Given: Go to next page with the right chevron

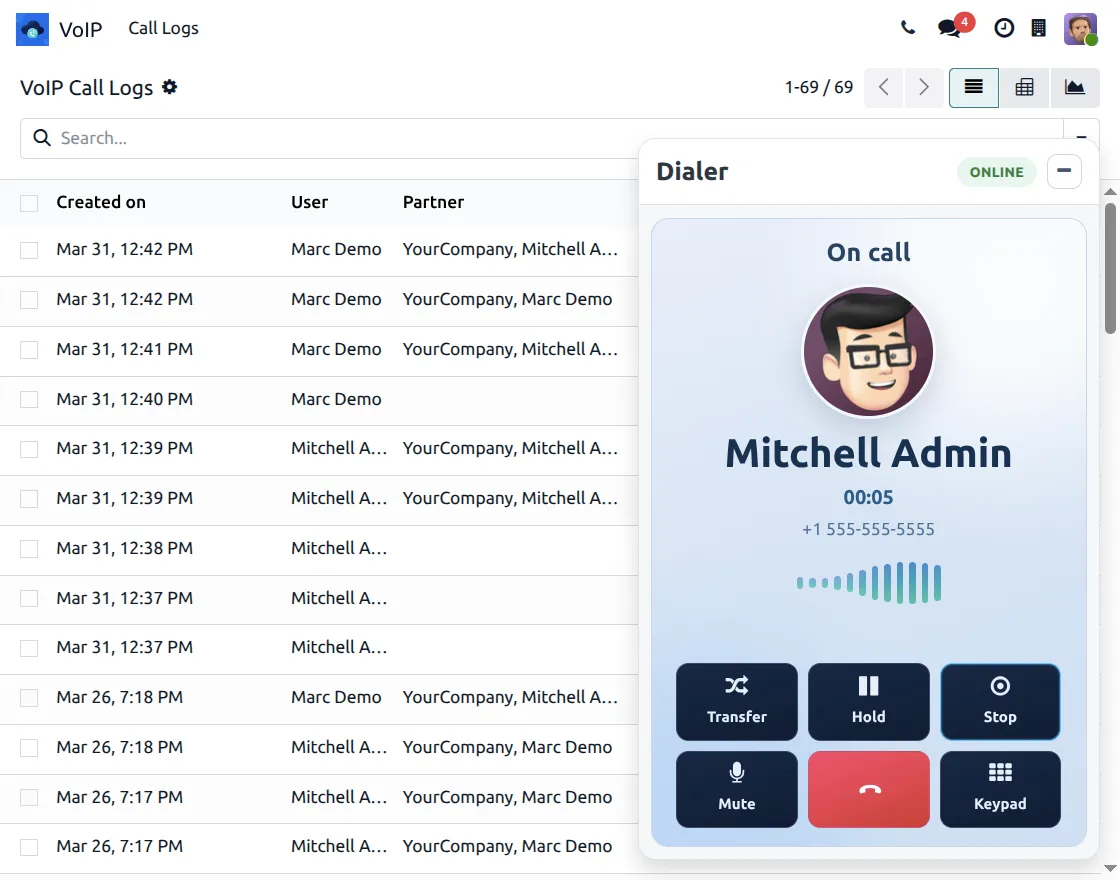Looking at the screenshot, I should pyautogui.click(x=923, y=87).
